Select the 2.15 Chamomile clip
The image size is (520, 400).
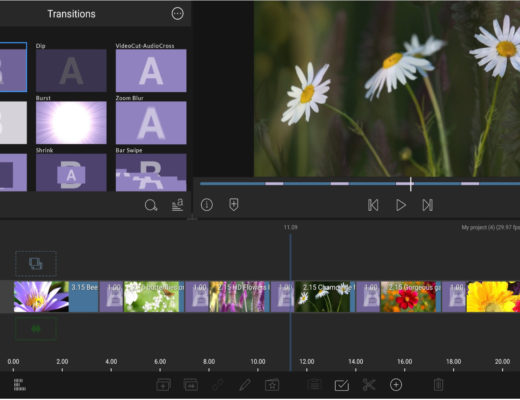[x=325, y=297]
